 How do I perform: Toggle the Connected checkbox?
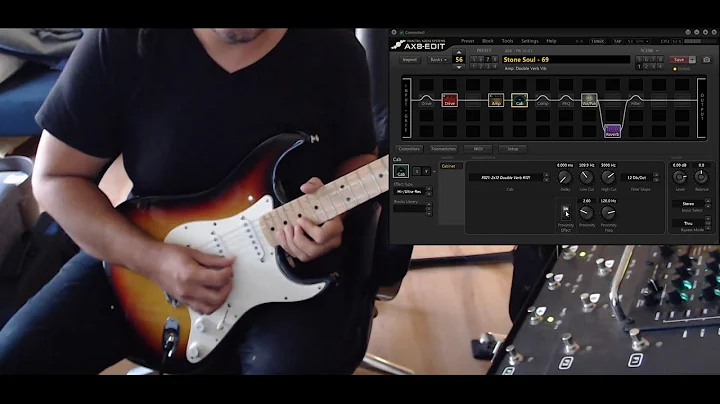(401, 32)
